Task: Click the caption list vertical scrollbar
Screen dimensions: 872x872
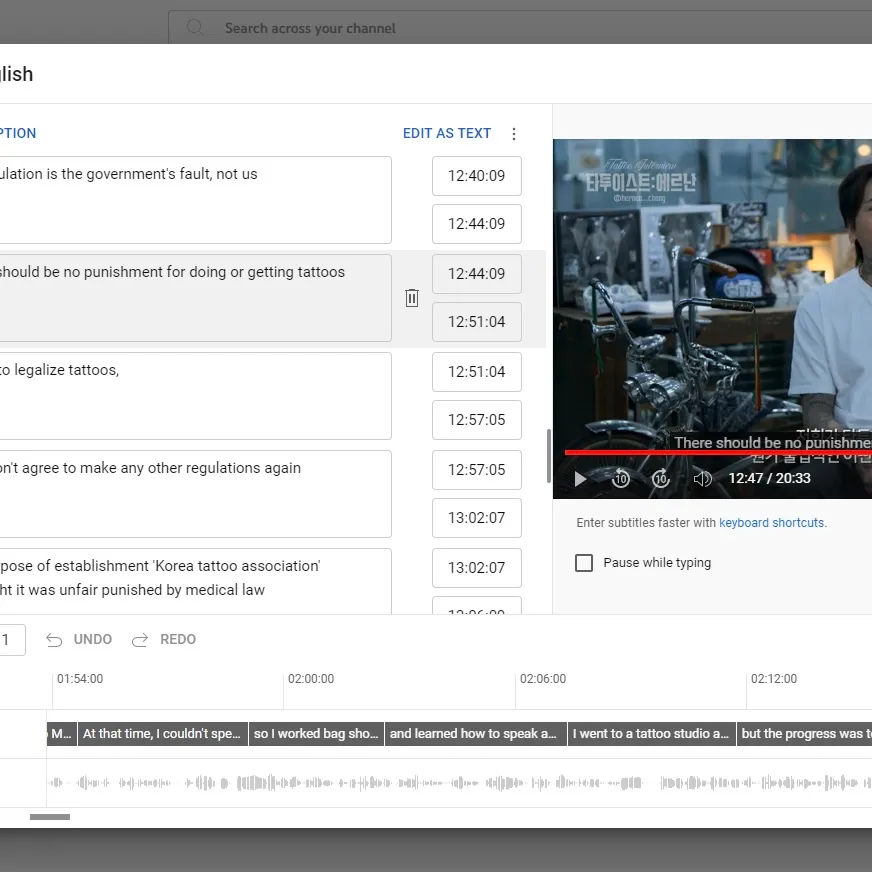Action: click(x=547, y=456)
